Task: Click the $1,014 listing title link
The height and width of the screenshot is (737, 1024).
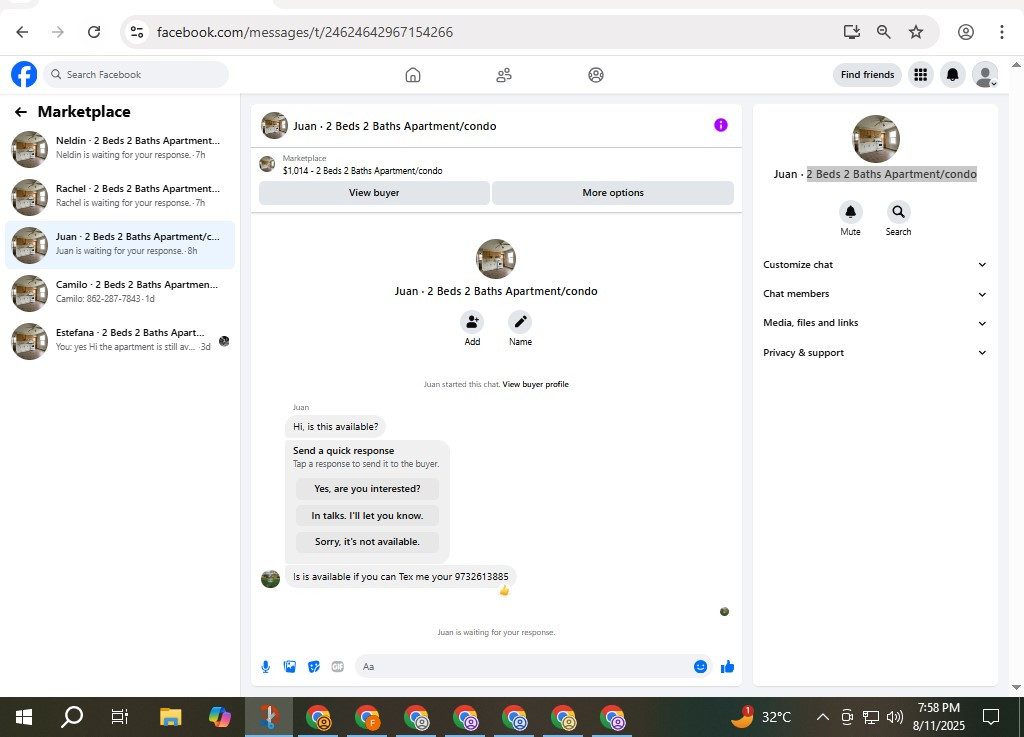Action: tap(362, 171)
